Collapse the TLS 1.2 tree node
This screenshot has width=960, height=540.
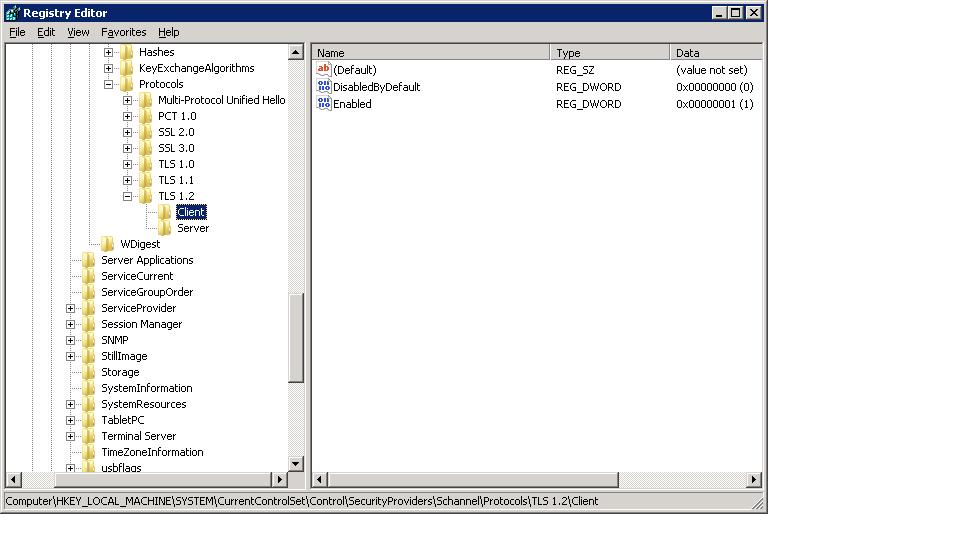(127, 196)
